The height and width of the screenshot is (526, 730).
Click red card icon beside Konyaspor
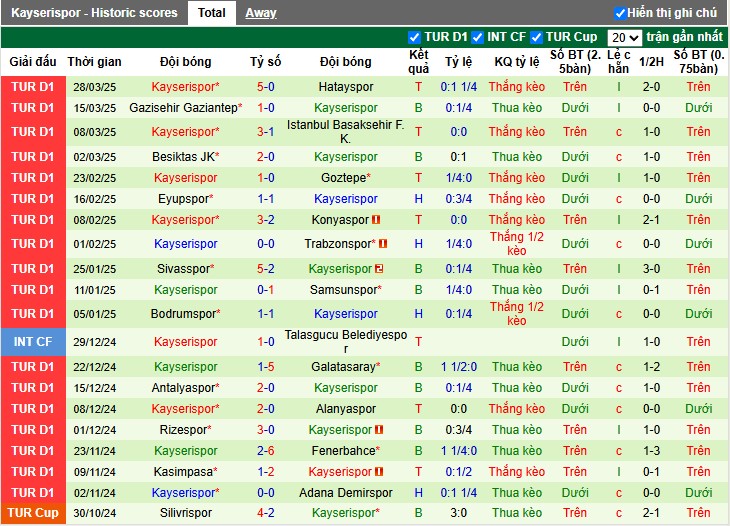click(x=376, y=220)
